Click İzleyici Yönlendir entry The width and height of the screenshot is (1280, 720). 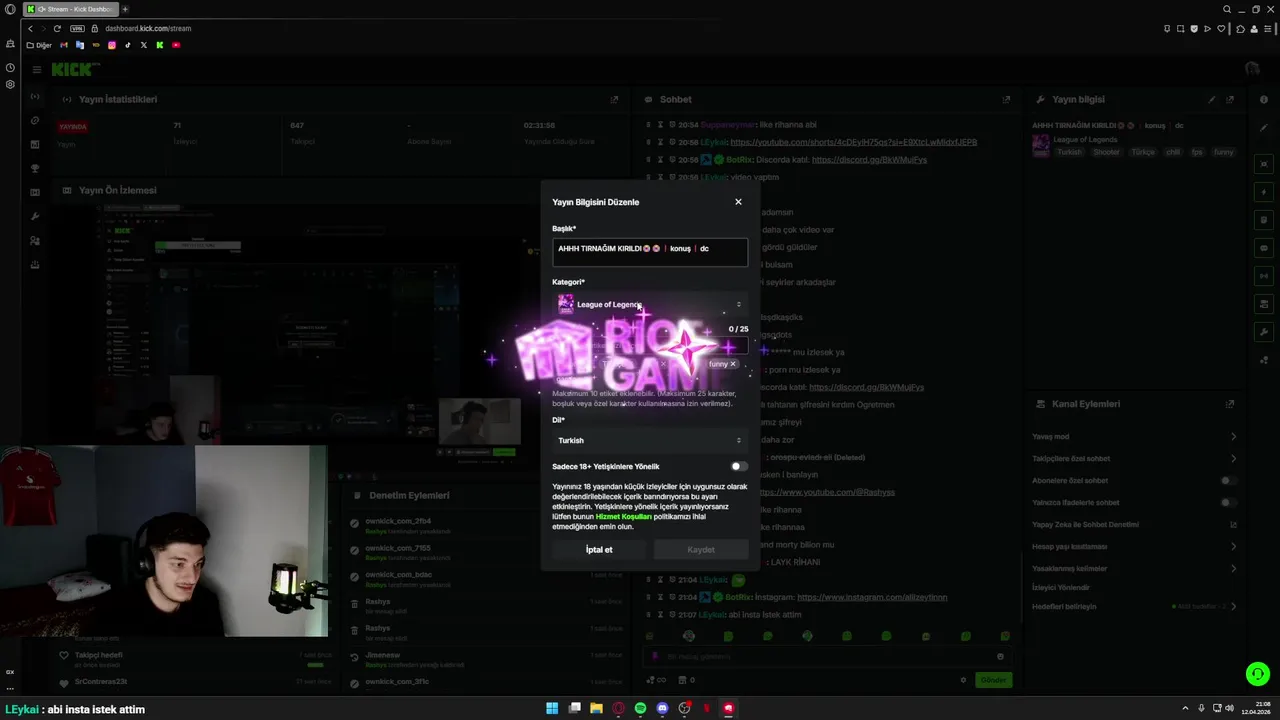click(1061, 587)
